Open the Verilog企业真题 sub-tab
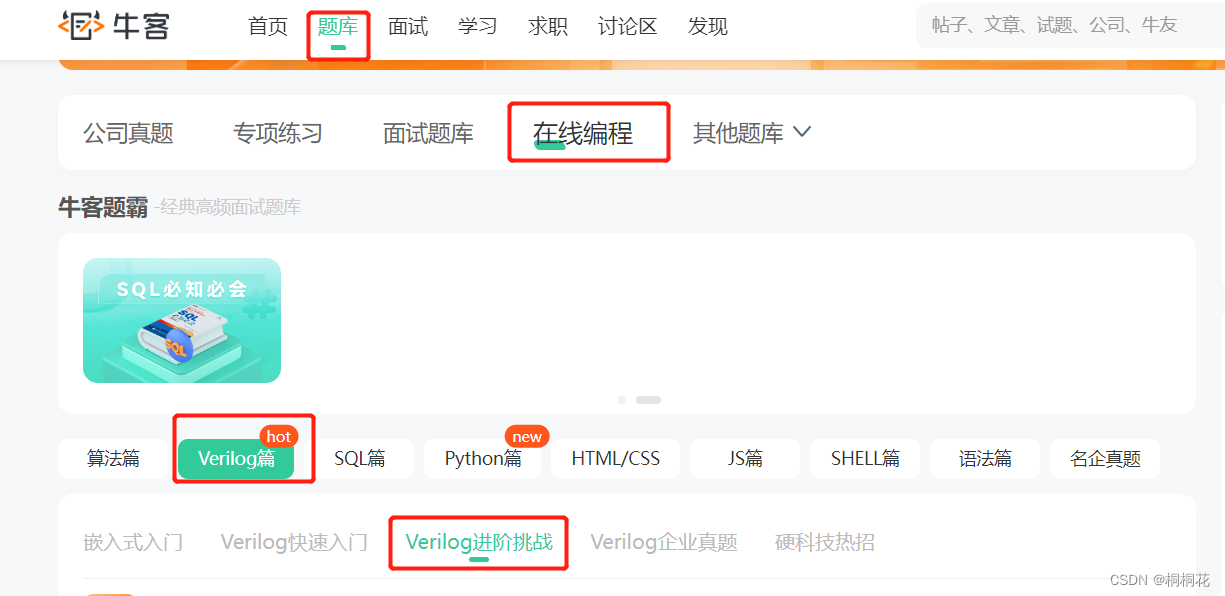Image resolution: width=1225 pixels, height=596 pixels. point(664,543)
